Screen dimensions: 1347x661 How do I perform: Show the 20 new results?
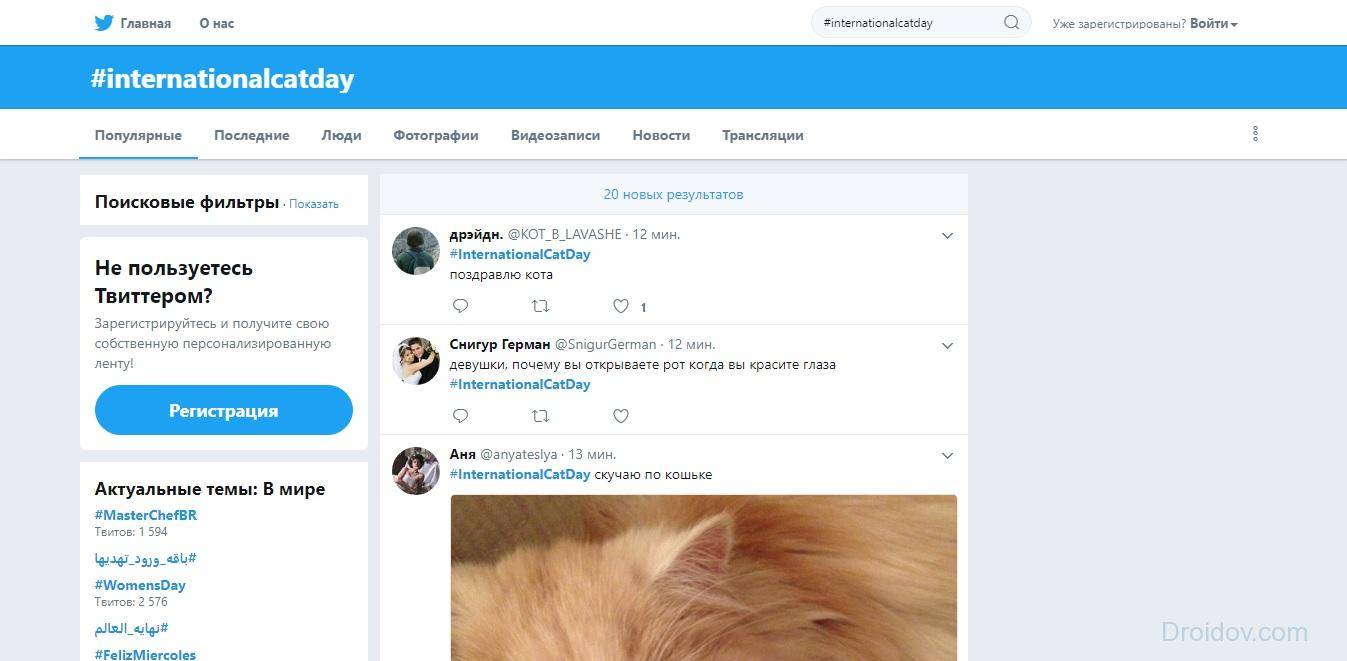(x=673, y=194)
